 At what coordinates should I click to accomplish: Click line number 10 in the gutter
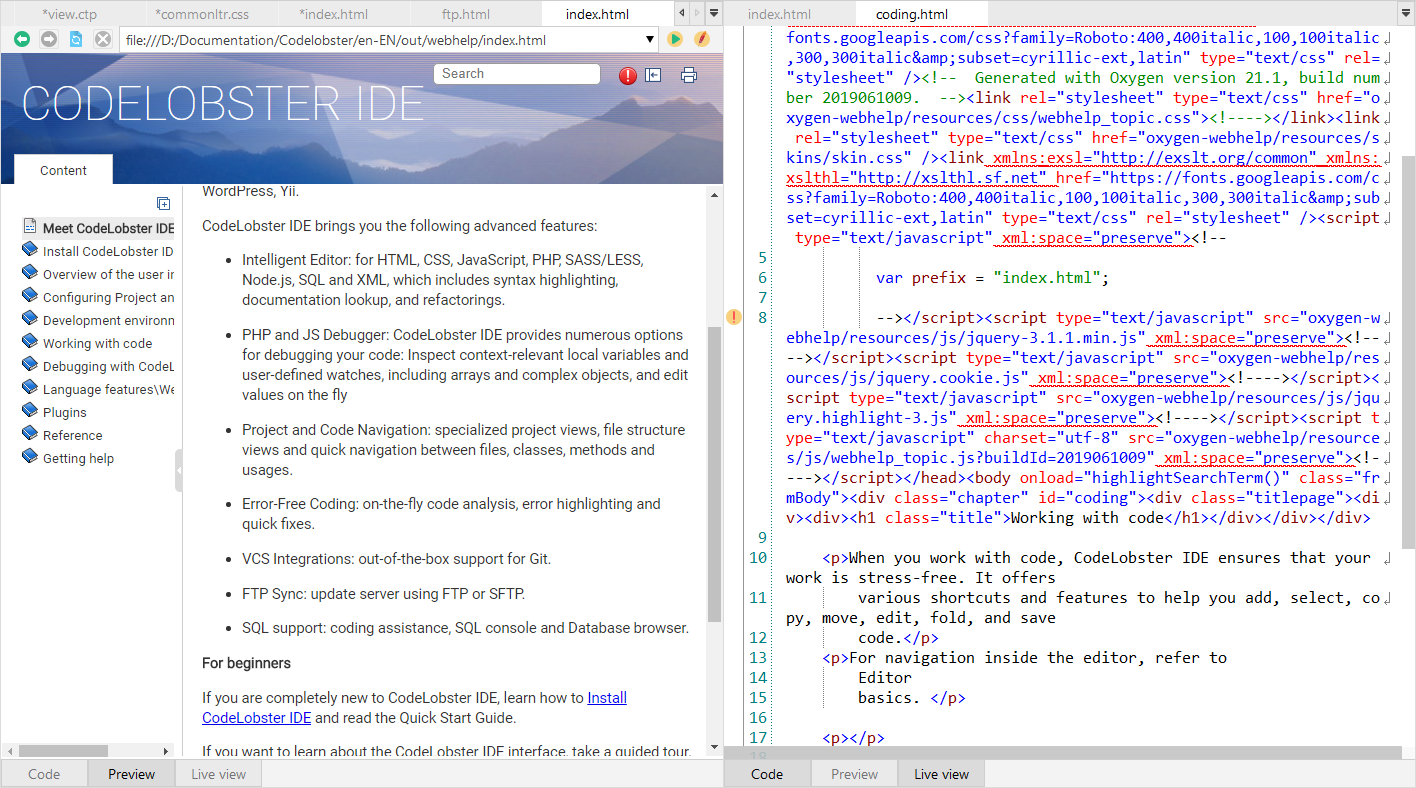(x=758, y=558)
